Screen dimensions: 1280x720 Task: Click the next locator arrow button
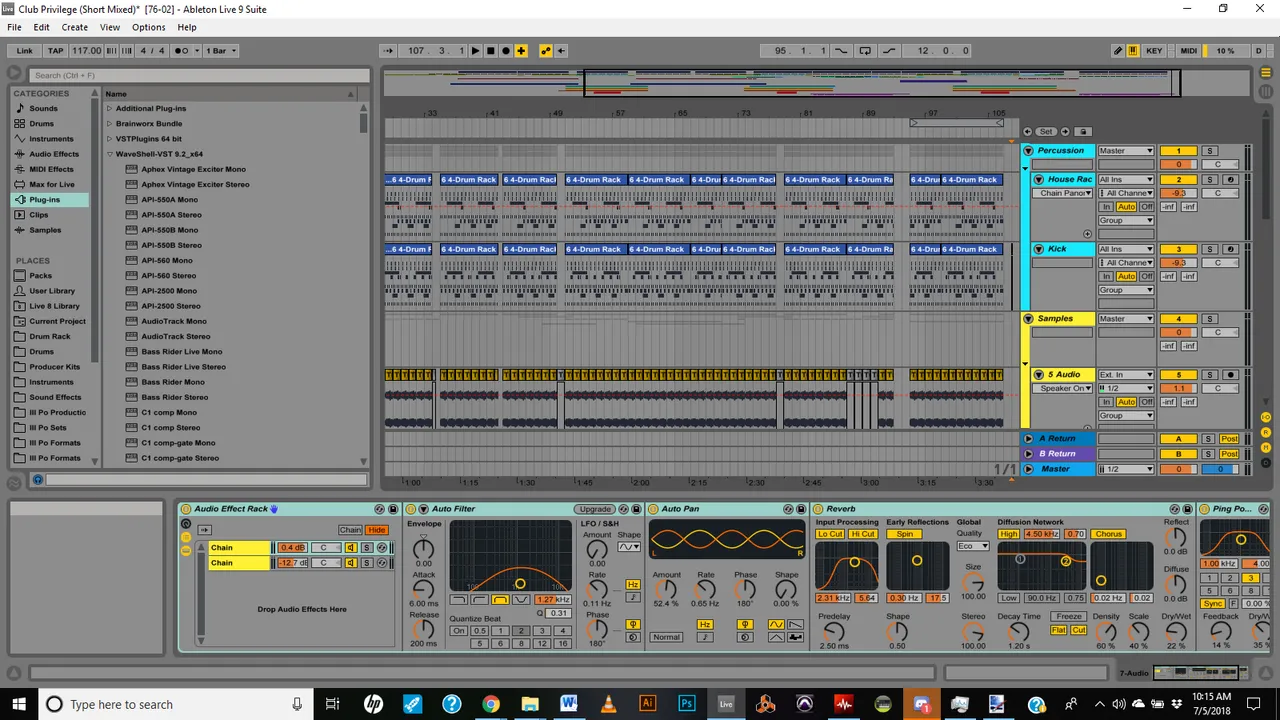(1065, 132)
